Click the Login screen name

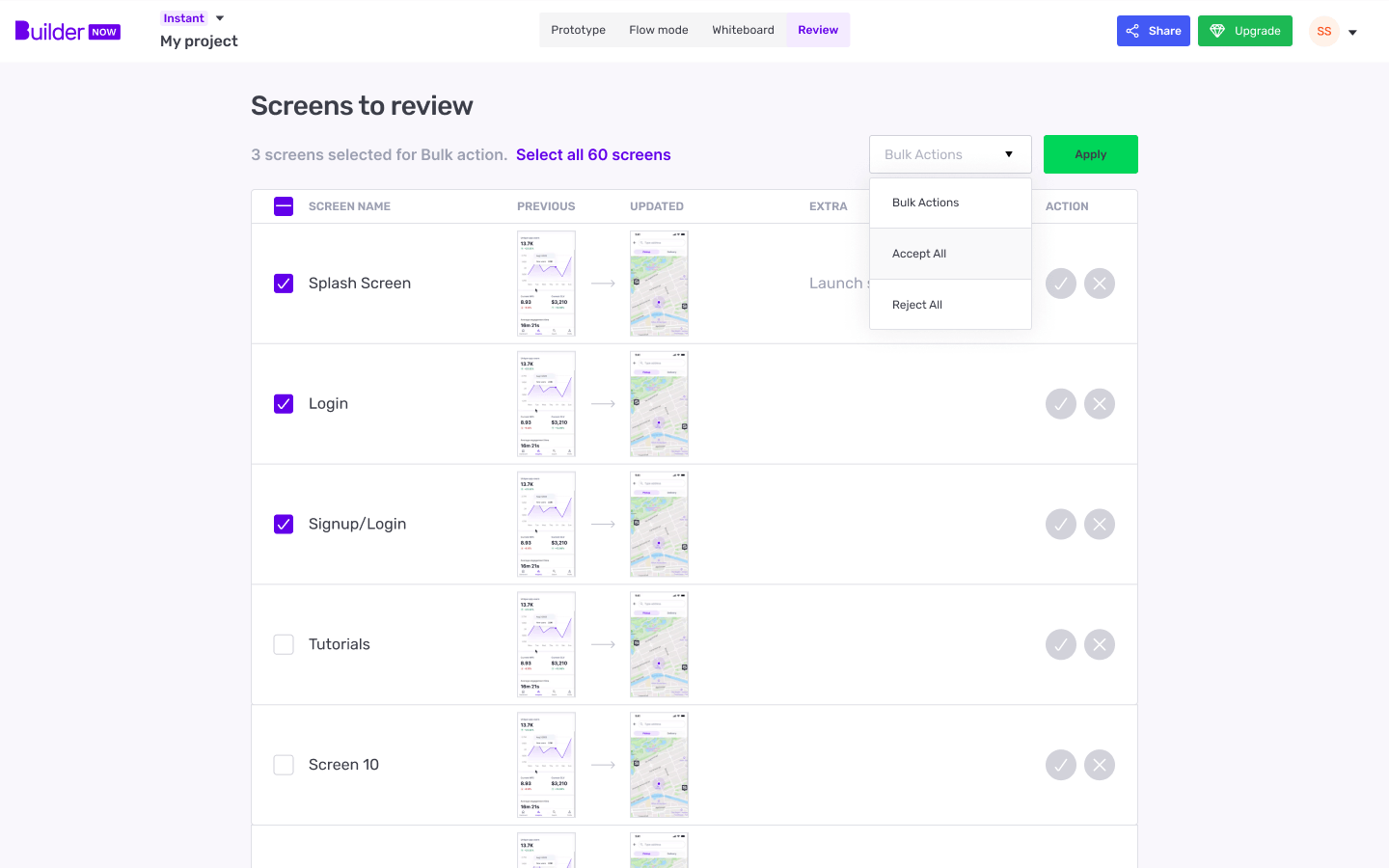coord(328,403)
